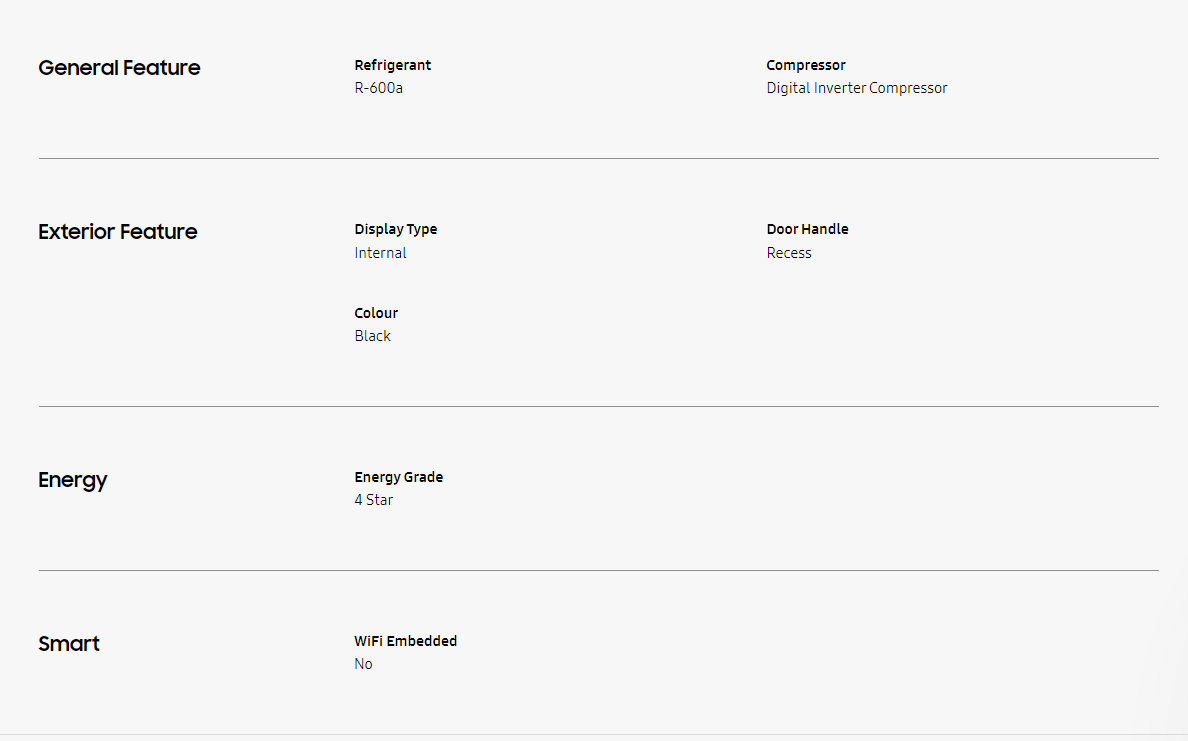Select the WiFi Embedded label
Viewport: 1188px width, 741px height.
click(x=406, y=641)
